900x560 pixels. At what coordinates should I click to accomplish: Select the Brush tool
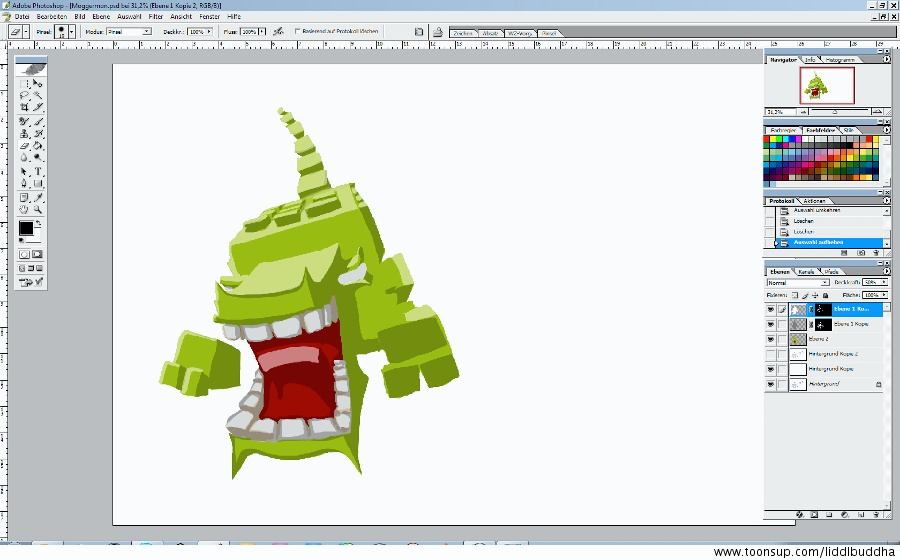(x=38, y=122)
